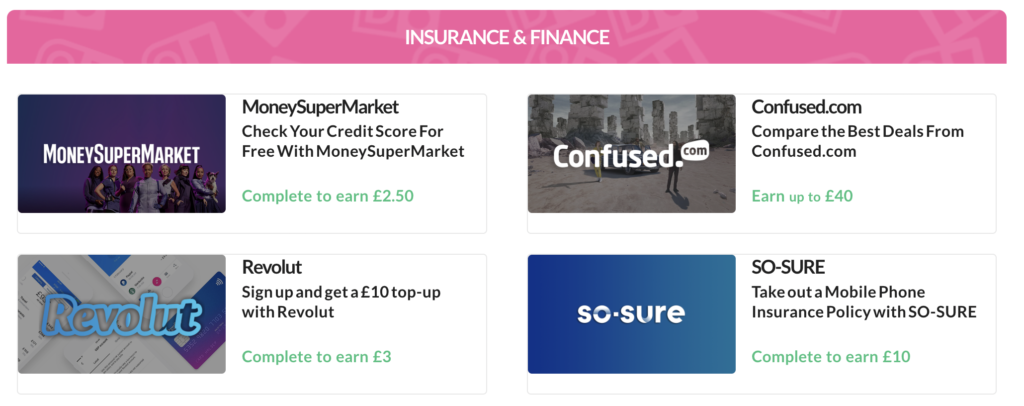1024x406 pixels.
Task: Click 'Sign up and get a £10 top-up' description
Action: [341, 302]
